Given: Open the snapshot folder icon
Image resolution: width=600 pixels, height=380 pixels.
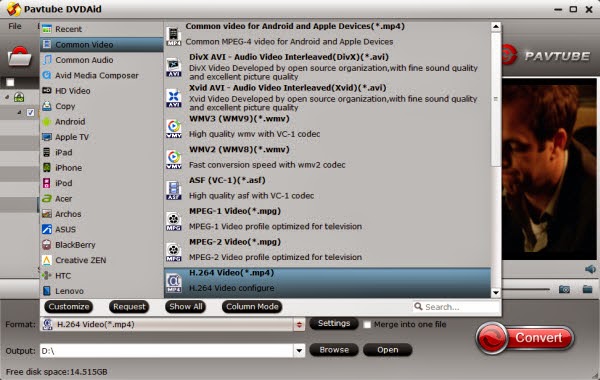Looking at the screenshot, I should tap(587, 289).
